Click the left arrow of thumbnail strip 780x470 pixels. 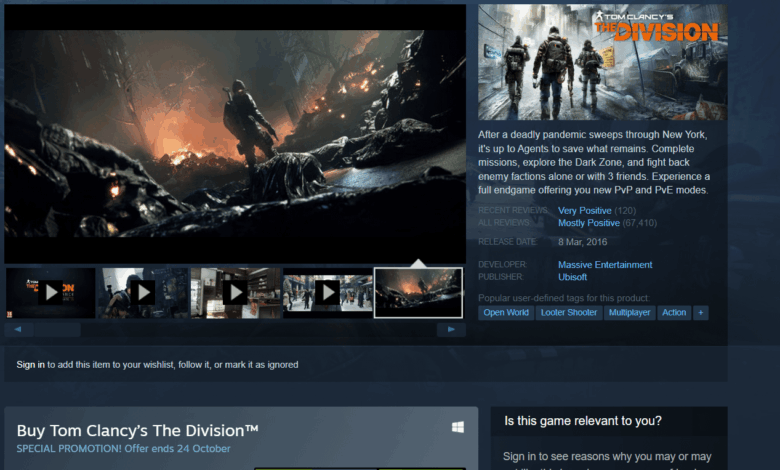click(18, 329)
